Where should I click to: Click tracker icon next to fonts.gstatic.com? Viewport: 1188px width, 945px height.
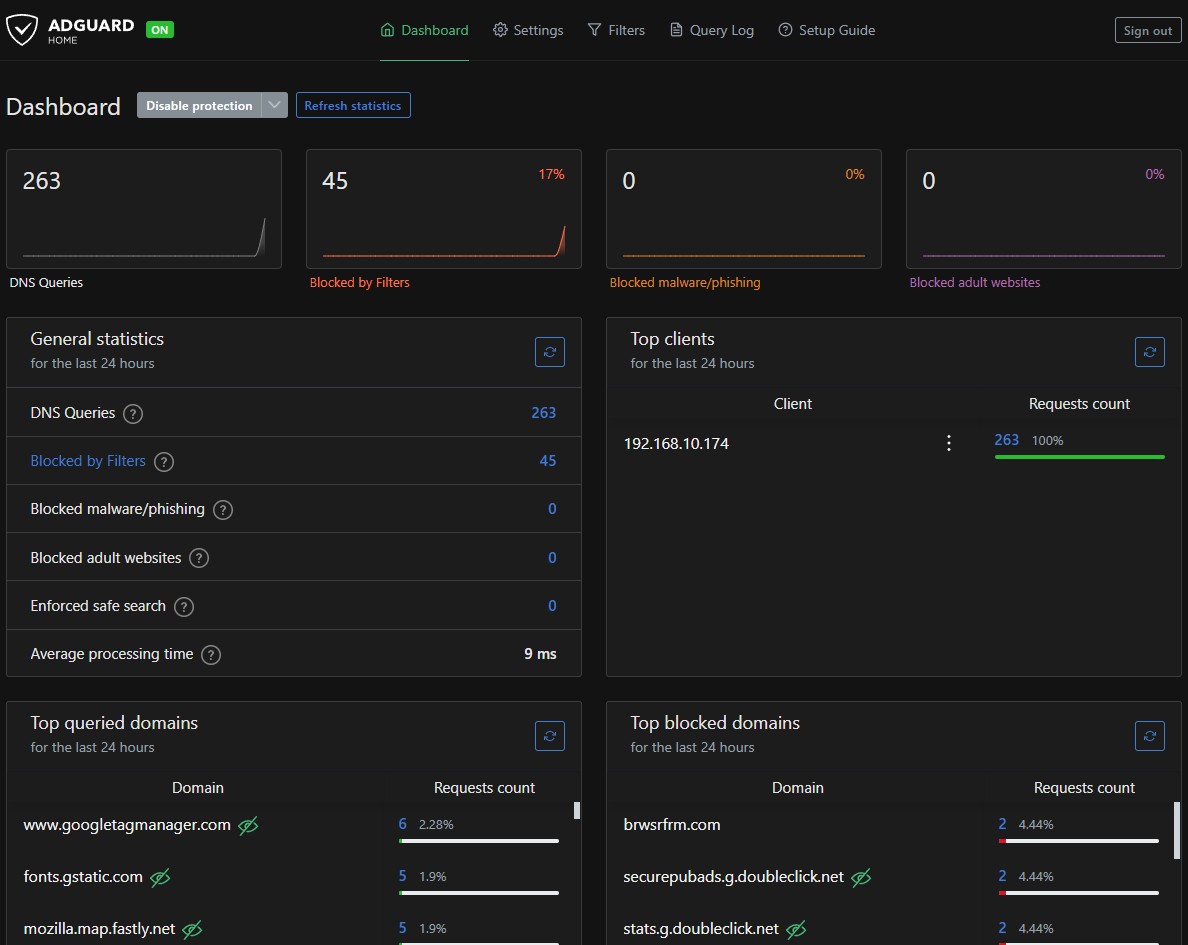[160, 878]
